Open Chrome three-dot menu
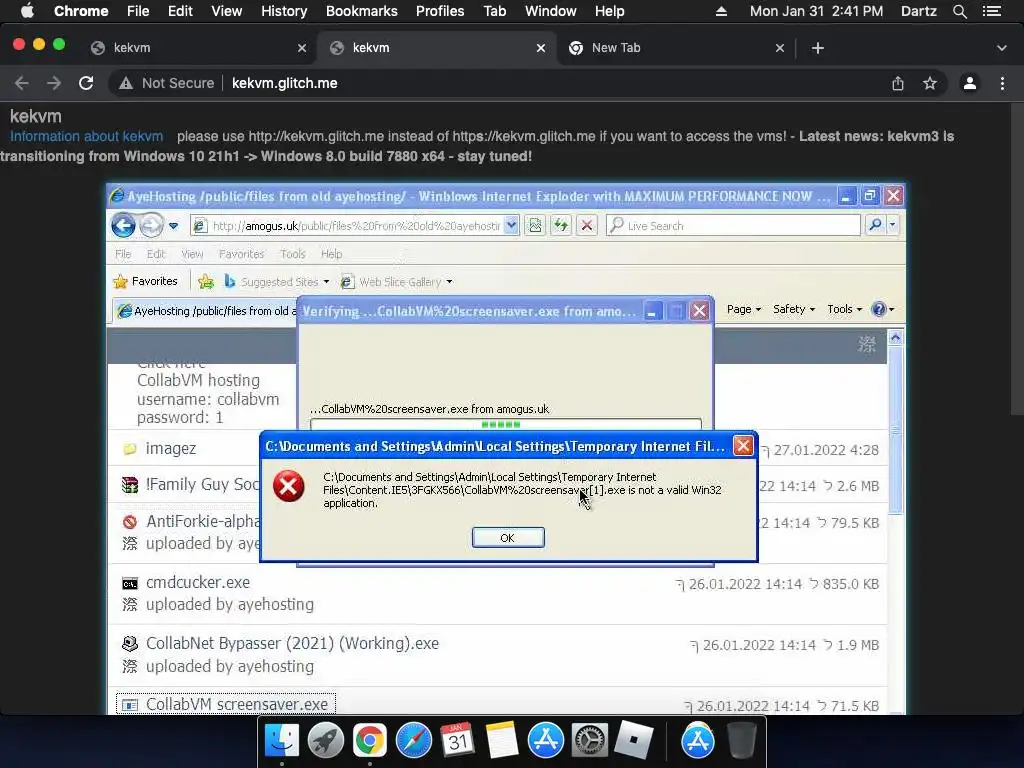The image size is (1024, 768). pos(1002,83)
